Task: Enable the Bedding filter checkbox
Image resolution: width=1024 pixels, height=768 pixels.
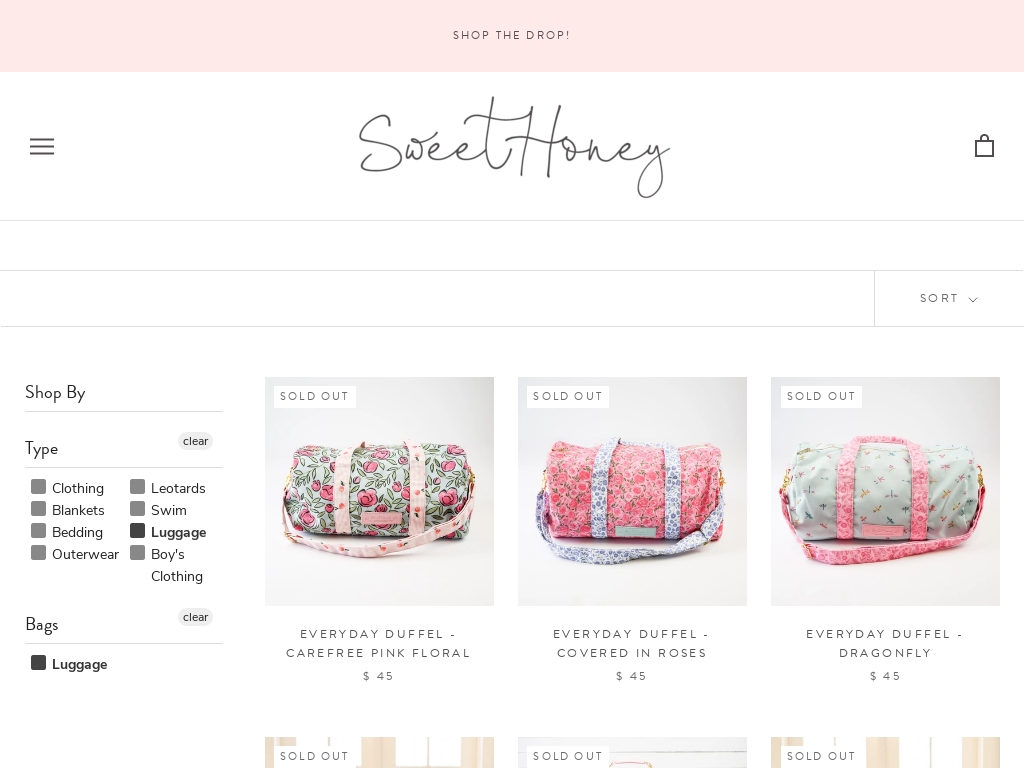Action: (x=38, y=531)
